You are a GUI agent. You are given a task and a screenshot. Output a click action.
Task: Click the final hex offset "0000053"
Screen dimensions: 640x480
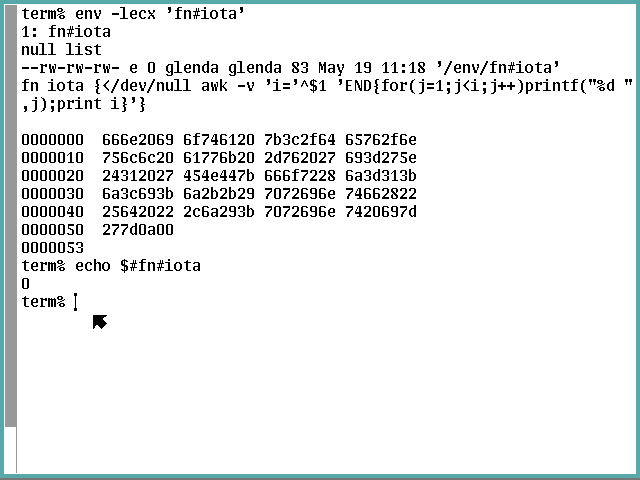coord(53,247)
